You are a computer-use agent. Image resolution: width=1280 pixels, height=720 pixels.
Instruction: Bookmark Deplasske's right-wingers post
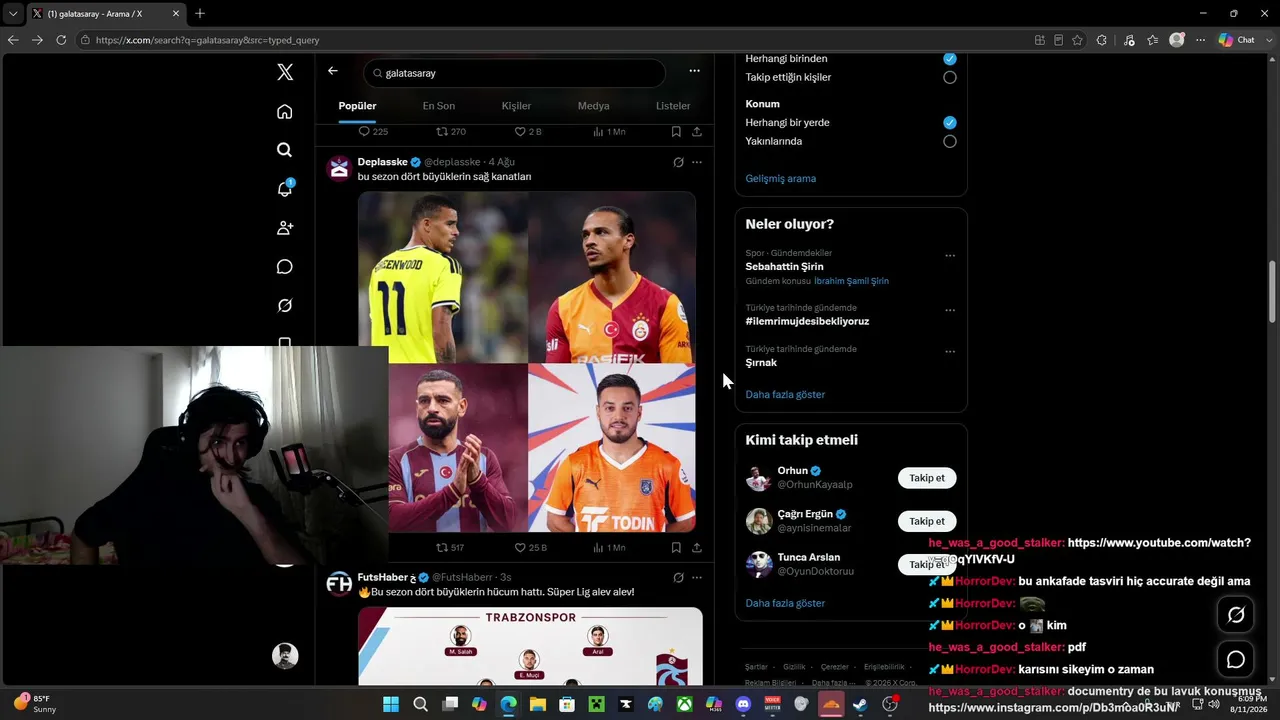coord(676,548)
